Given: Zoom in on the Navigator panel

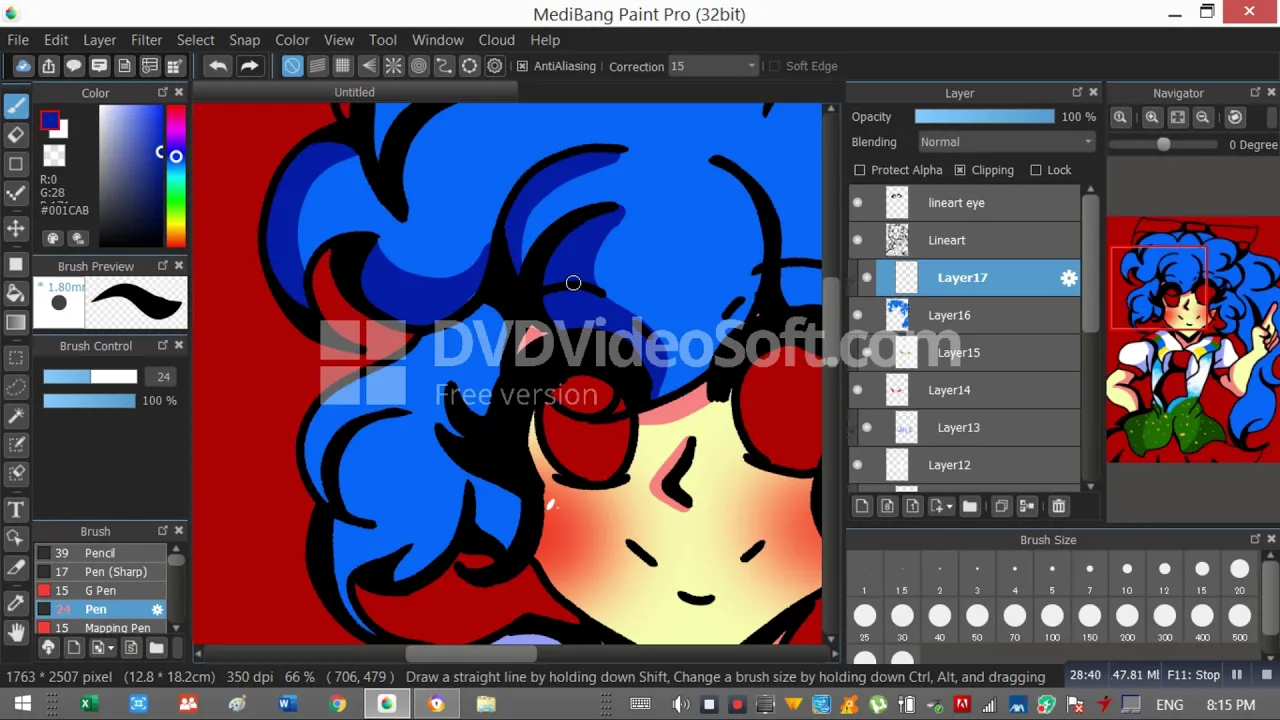Looking at the screenshot, I should [1152, 117].
